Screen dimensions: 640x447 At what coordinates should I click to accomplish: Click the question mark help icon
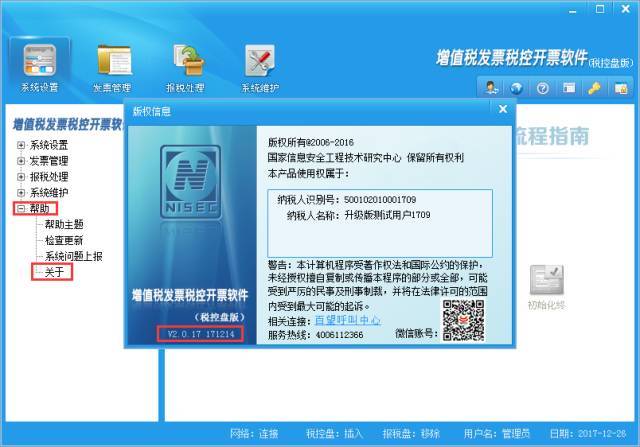pyautogui.click(x=542, y=88)
